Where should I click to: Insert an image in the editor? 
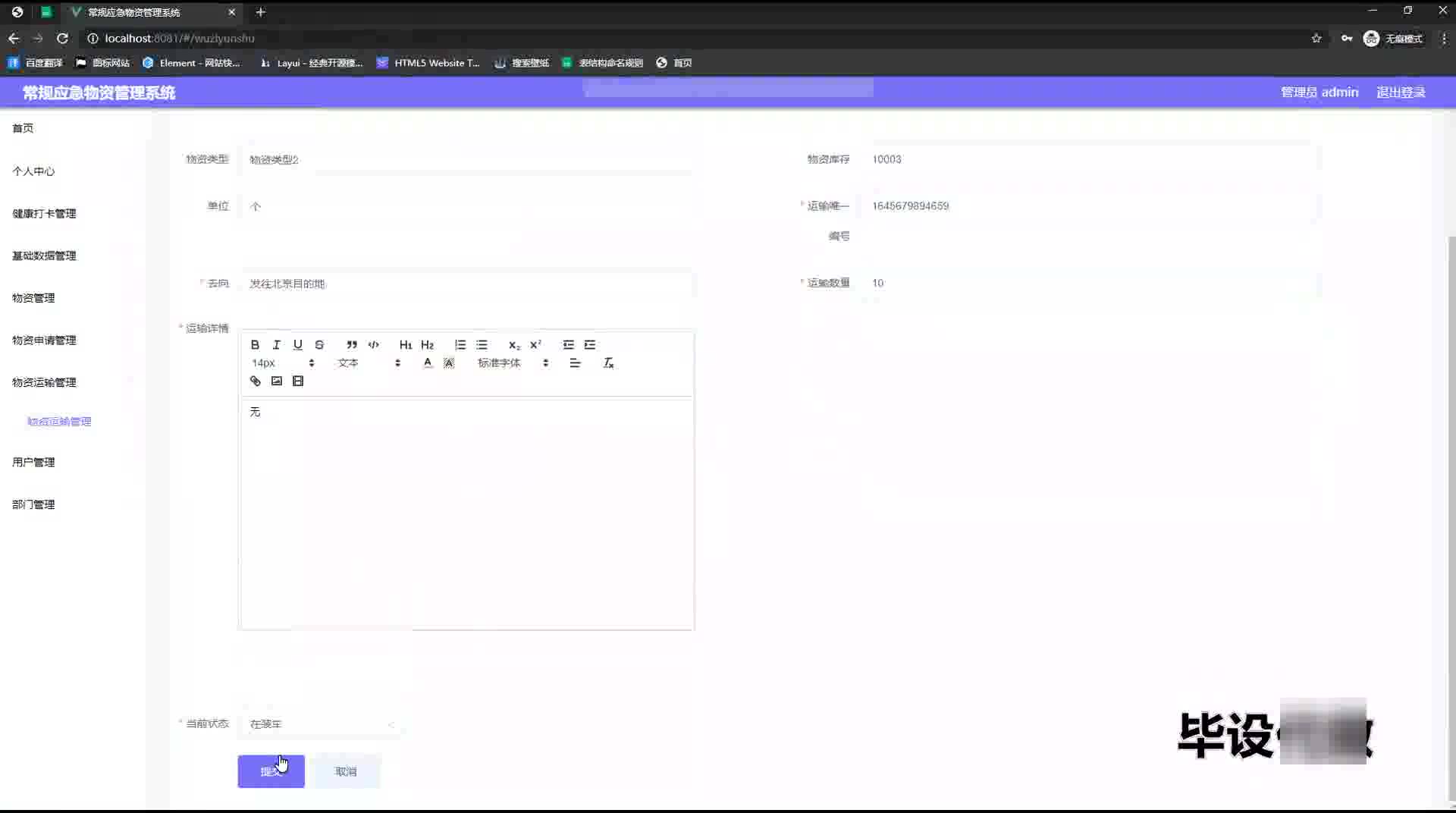(276, 381)
